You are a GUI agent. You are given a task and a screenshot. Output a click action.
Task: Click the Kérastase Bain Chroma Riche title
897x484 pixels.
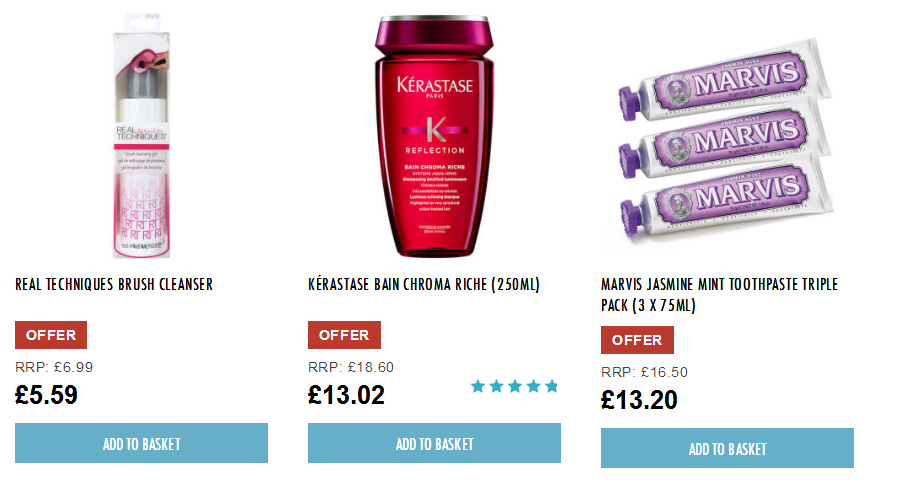coord(424,284)
